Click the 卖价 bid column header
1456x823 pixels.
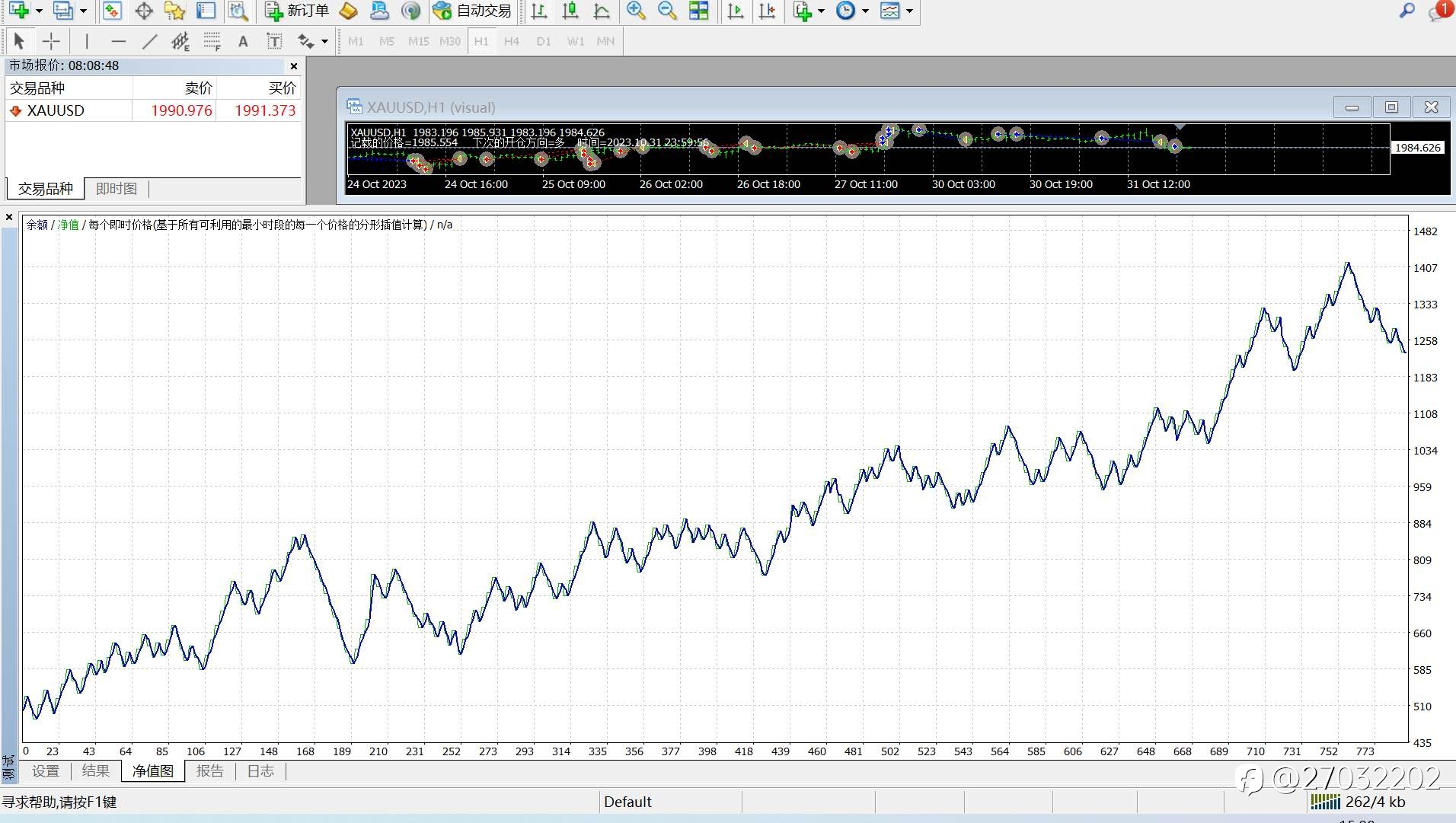click(x=174, y=88)
